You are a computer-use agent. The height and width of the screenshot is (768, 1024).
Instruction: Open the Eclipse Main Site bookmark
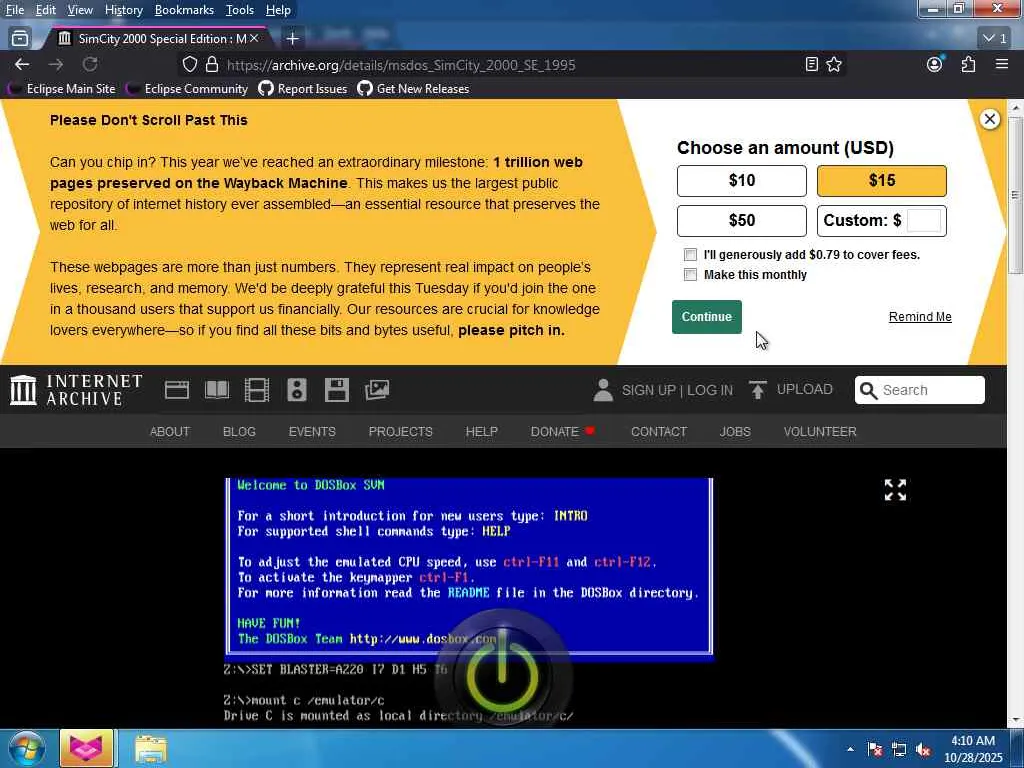tap(63, 88)
